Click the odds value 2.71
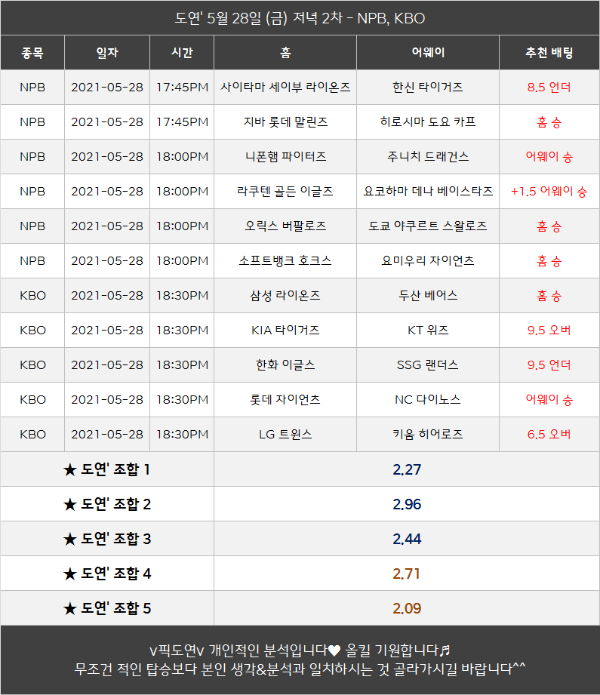Viewport: 600px width, 695px height. (x=406, y=574)
